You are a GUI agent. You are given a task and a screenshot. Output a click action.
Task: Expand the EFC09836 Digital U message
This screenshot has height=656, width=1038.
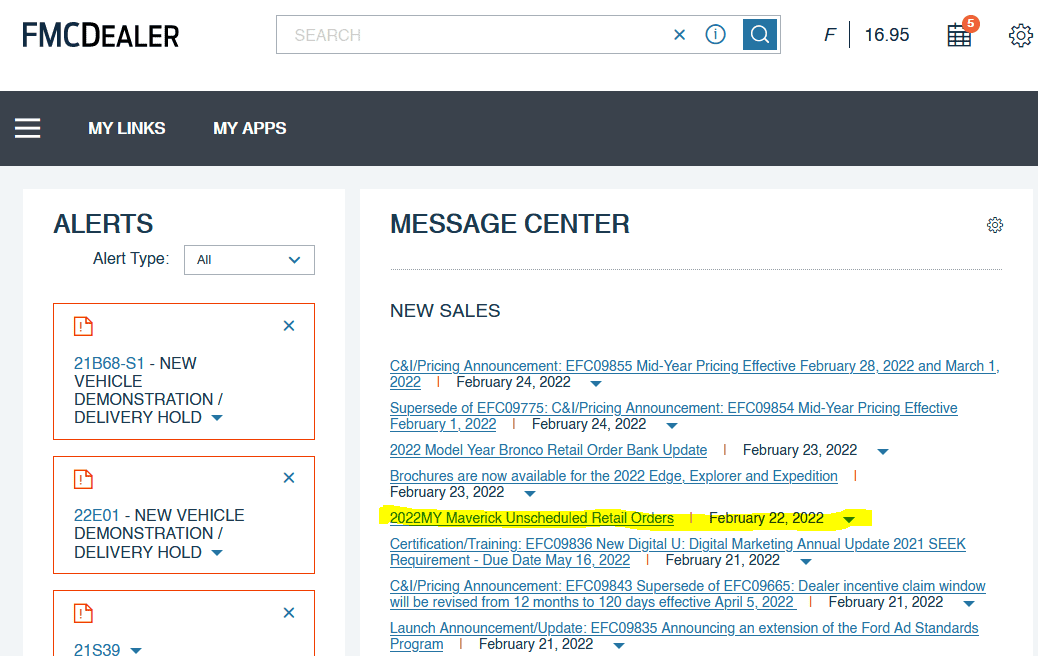(x=806, y=561)
